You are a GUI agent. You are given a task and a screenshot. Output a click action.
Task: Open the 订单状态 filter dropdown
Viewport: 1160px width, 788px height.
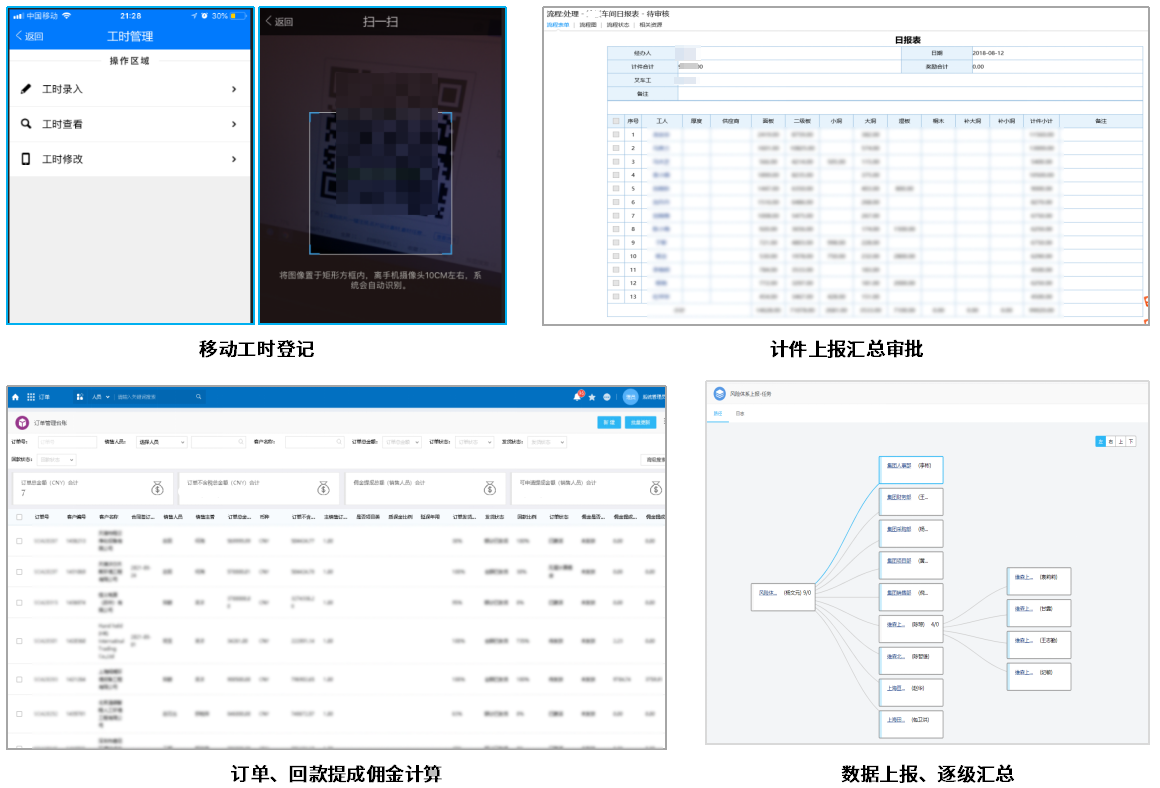point(474,442)
